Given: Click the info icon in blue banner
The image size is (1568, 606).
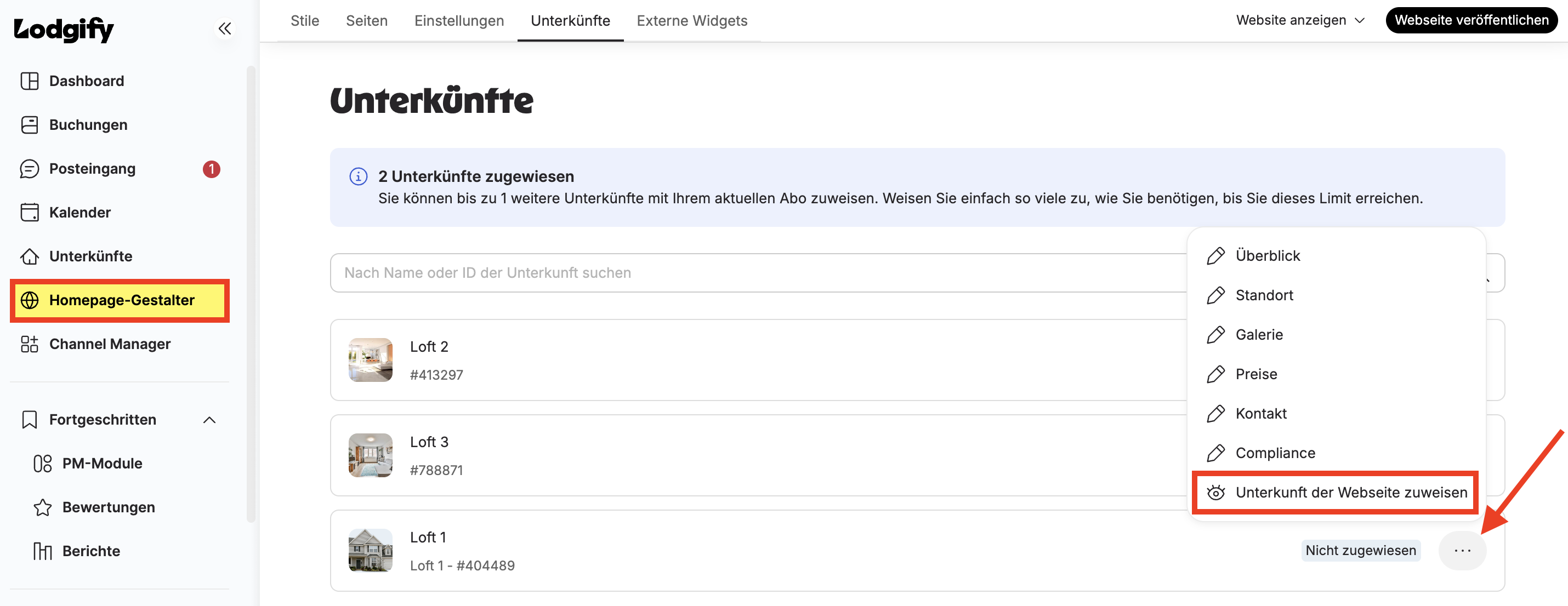Looking at the screenshot, I should [358, 176].
